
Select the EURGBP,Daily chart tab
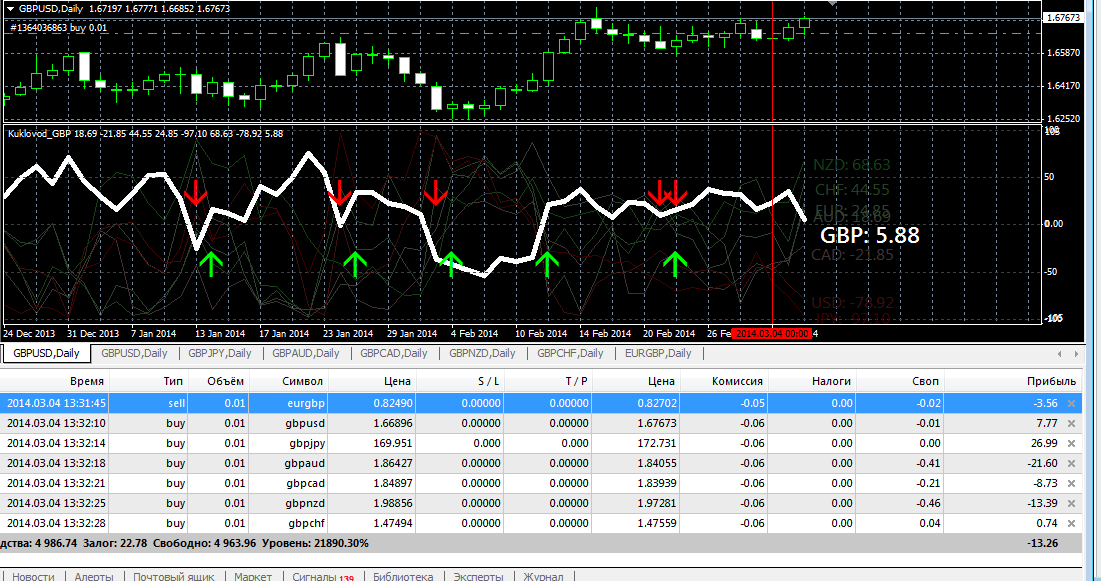(658, 353)
